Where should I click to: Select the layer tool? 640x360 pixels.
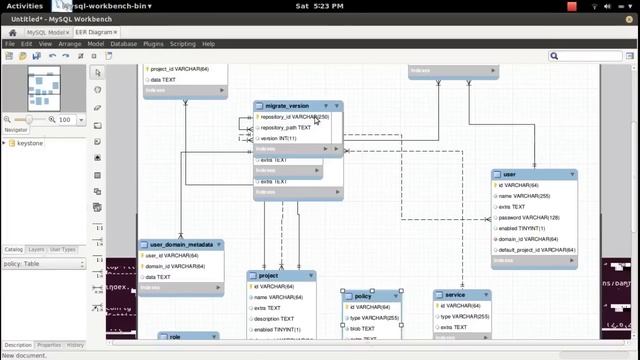click(98, 125)
